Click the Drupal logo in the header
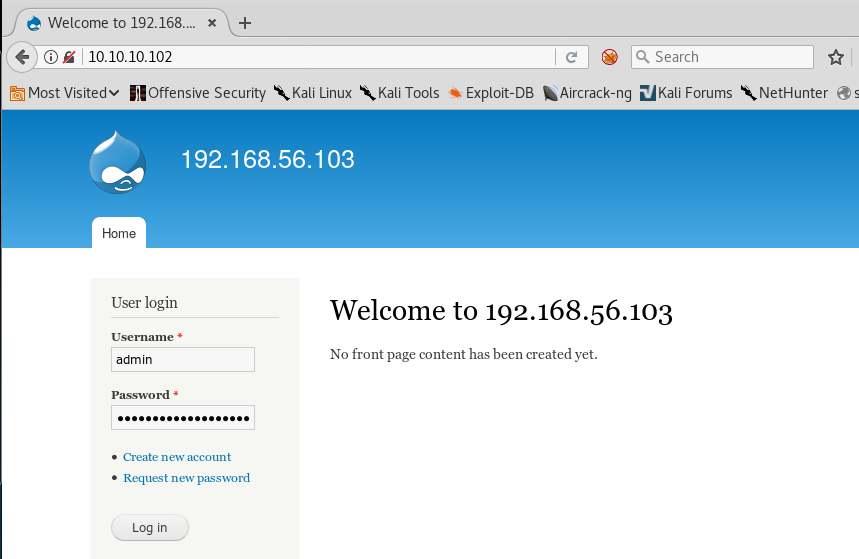859x559 pixels. pos(117,162)
